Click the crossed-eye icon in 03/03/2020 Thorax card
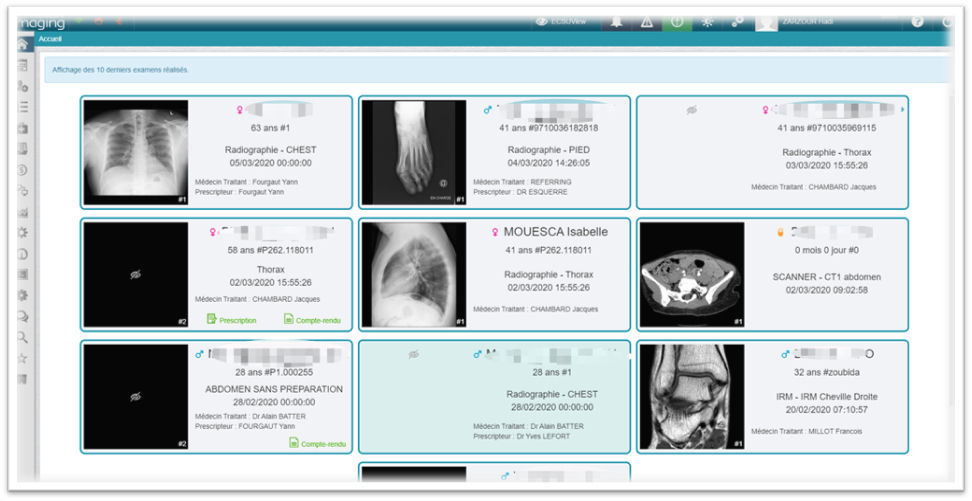This screenshot has width=972, height=501. point(692,110)
